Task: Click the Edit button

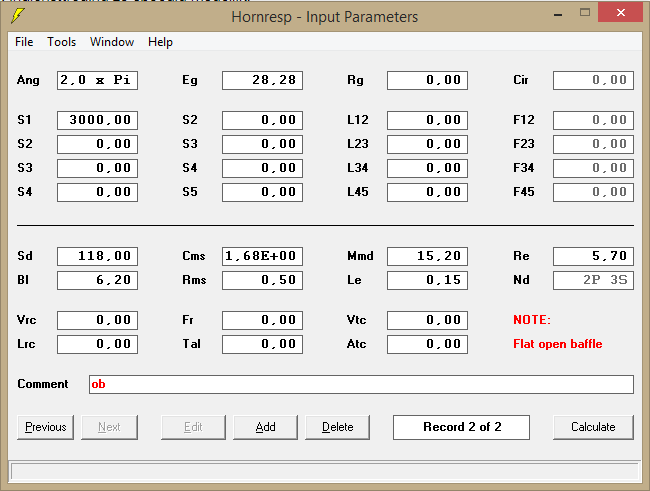Action: (x=193, y=427)
